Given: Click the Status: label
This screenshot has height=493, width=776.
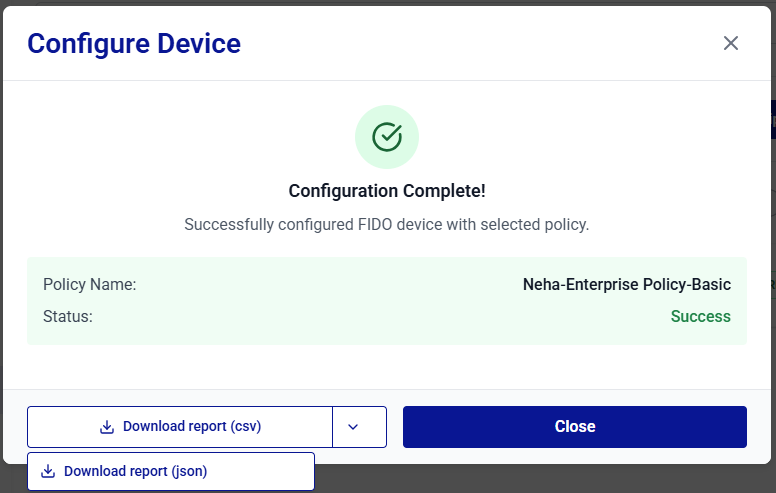Looking at the screenshot, I should coord(68,316).
